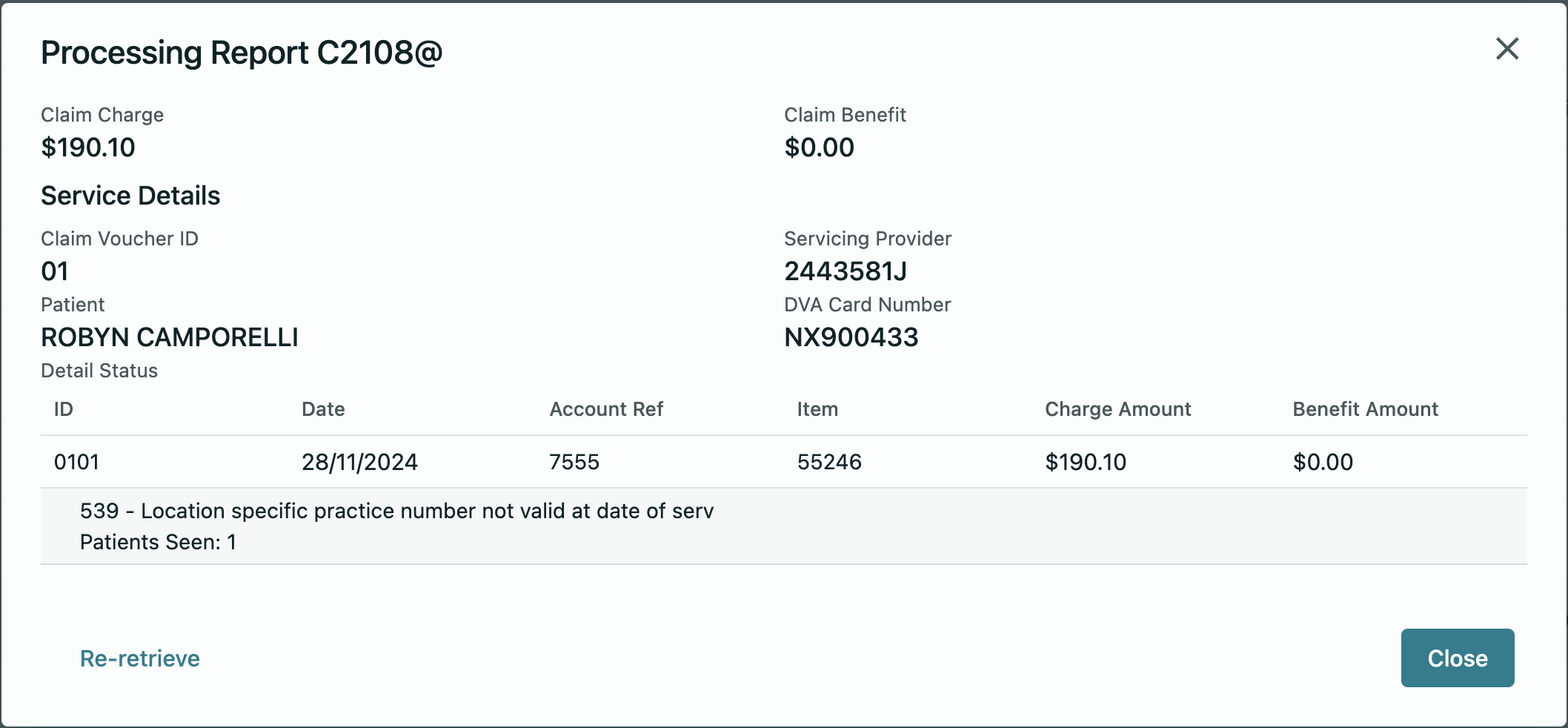Image resolution: width=1568 pixels, height=728 pixels.
Task: Click the Charge Amount column header
Action: [x=1117, y=409]
